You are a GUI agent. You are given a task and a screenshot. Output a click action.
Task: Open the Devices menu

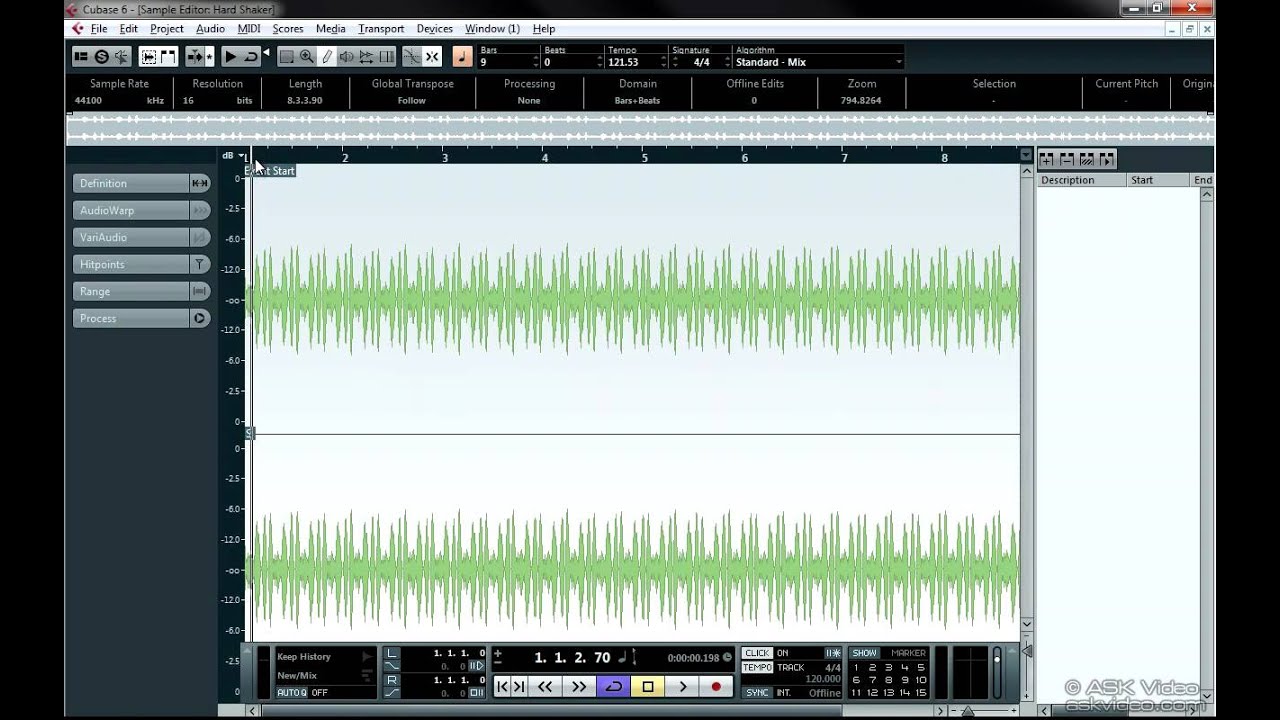pos(435,29)
